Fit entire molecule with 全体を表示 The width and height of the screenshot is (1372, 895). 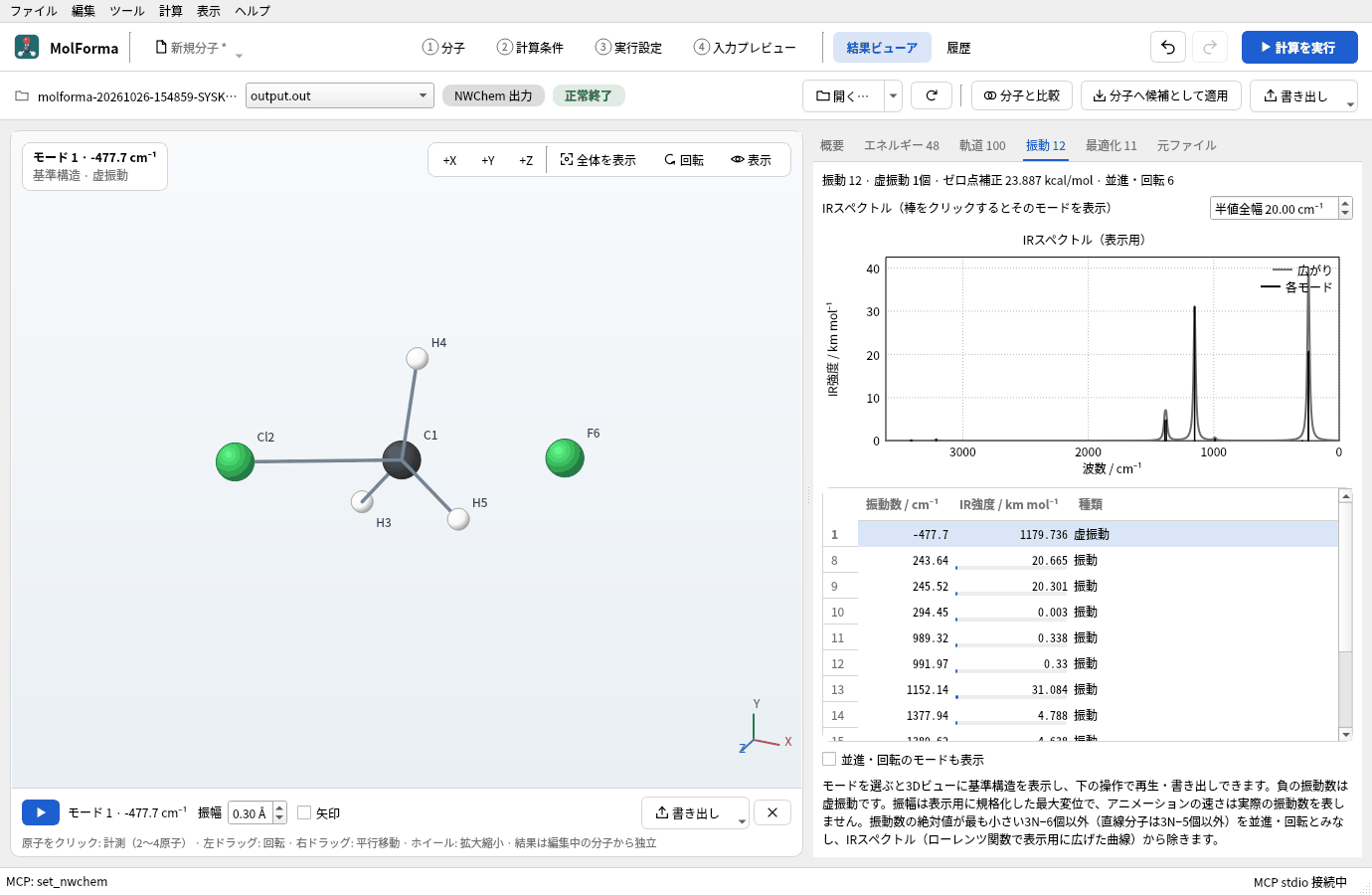[x=599, y=160]
